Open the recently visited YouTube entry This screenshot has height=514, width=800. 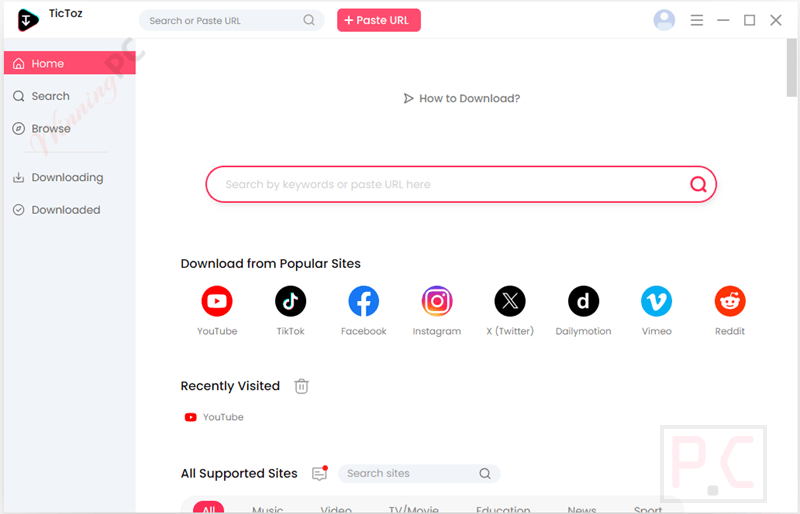[214, 417]
